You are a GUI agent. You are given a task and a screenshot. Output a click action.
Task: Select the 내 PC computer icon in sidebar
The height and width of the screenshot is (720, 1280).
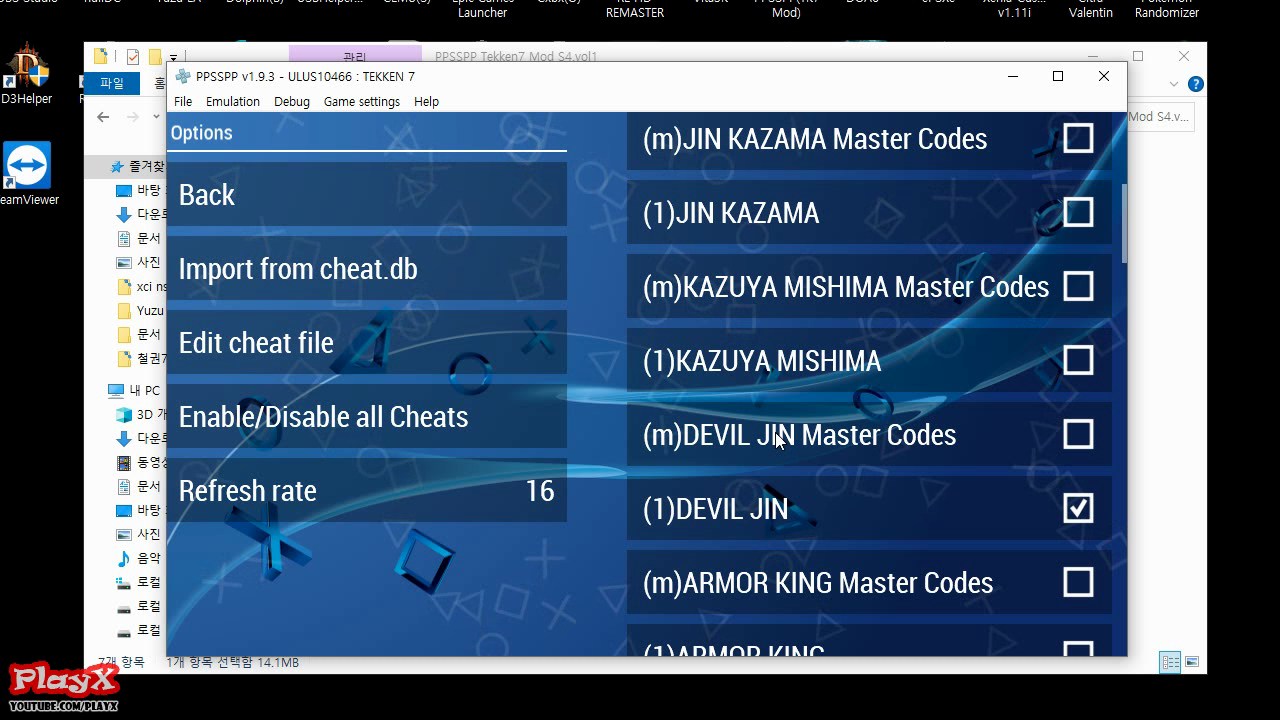[x=117, y=390]
